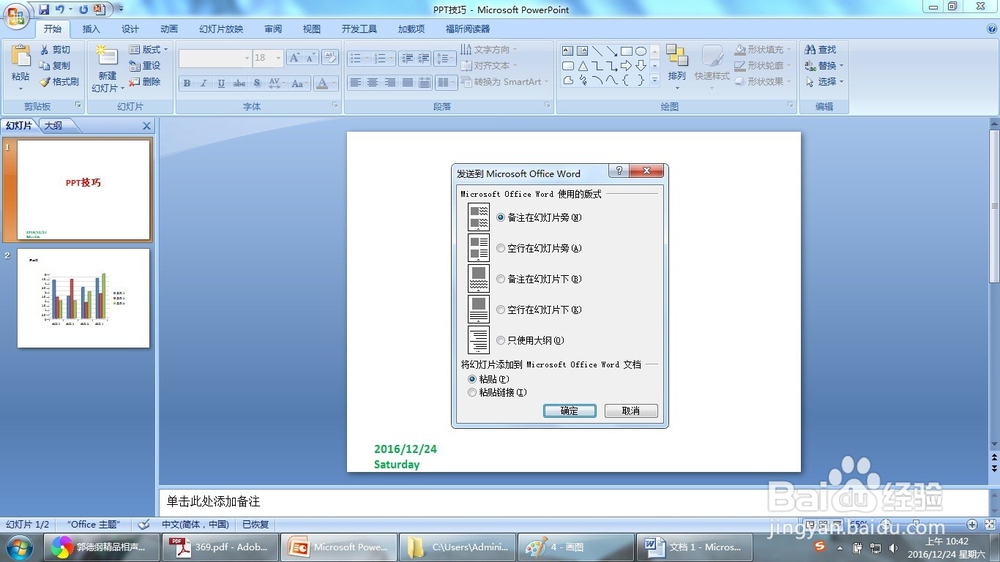This screenshot has width=1000, height=562.
Task: Open the 视图 (View) ribbon tab
Action: [x=312, y=29]
